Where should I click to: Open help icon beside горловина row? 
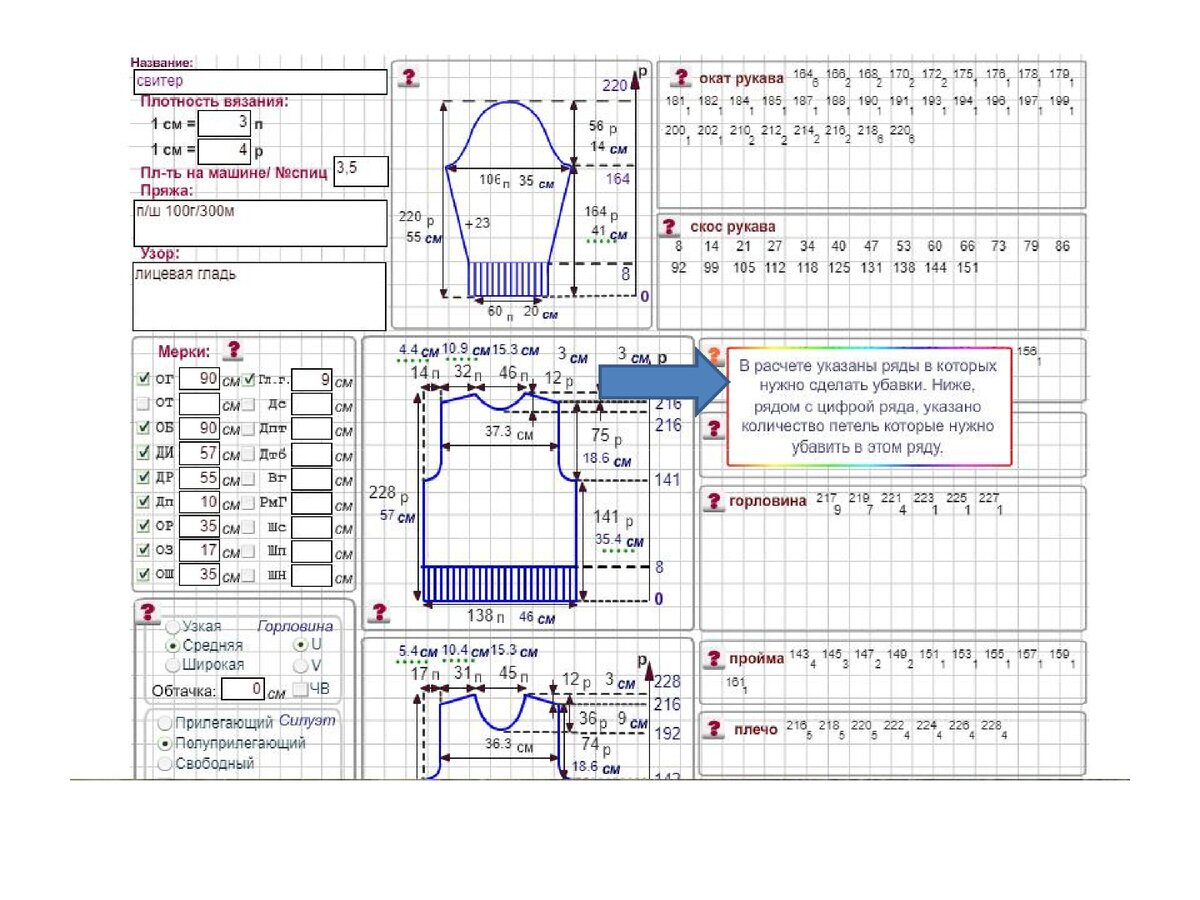coord(713,502)
